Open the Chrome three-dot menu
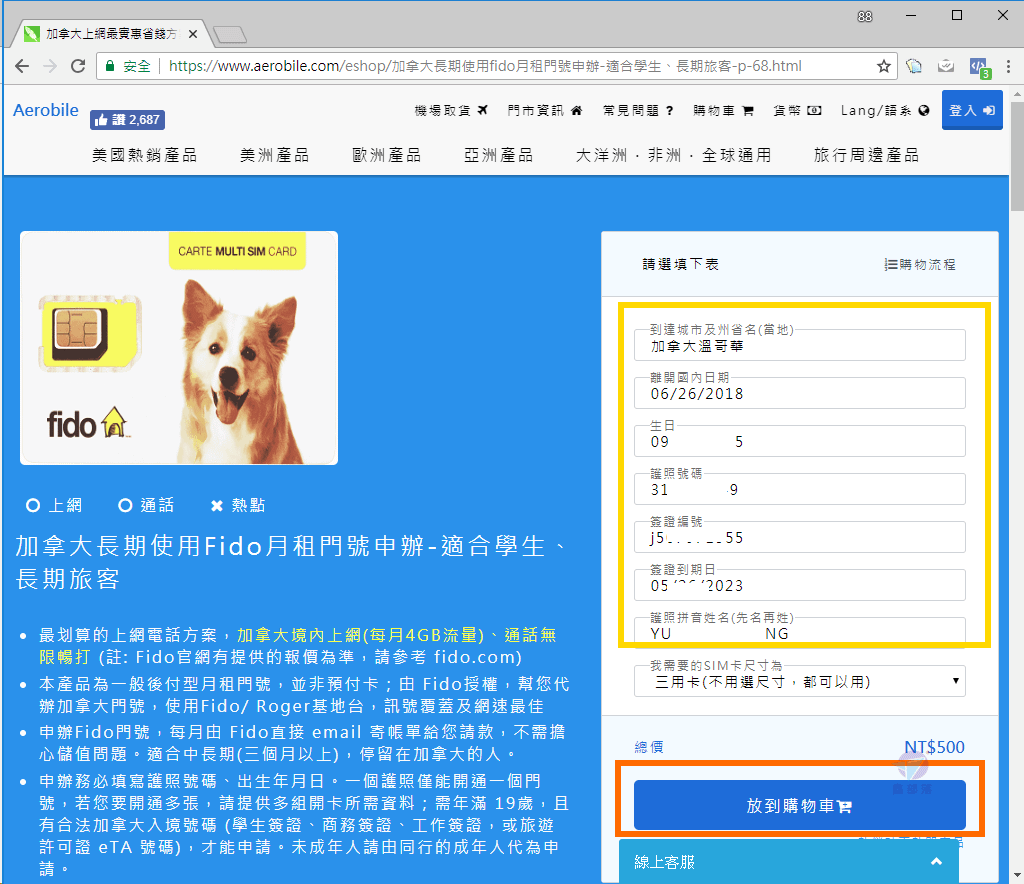The height and width of the screenshot is (884, 1024). [x=1008, y=66]
